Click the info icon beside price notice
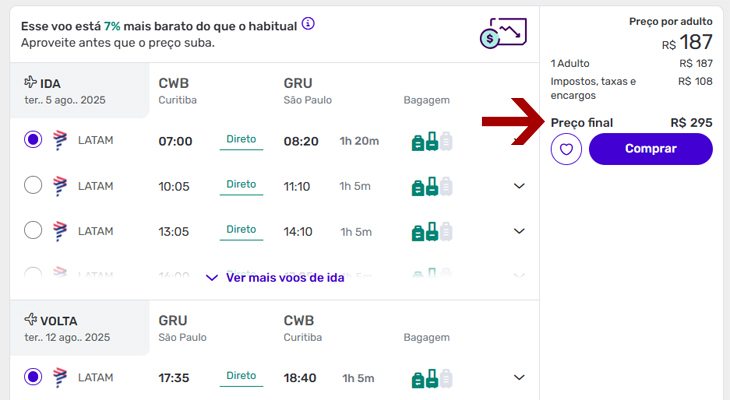Viewport: 730px width, 400px height. click(308, 23)
